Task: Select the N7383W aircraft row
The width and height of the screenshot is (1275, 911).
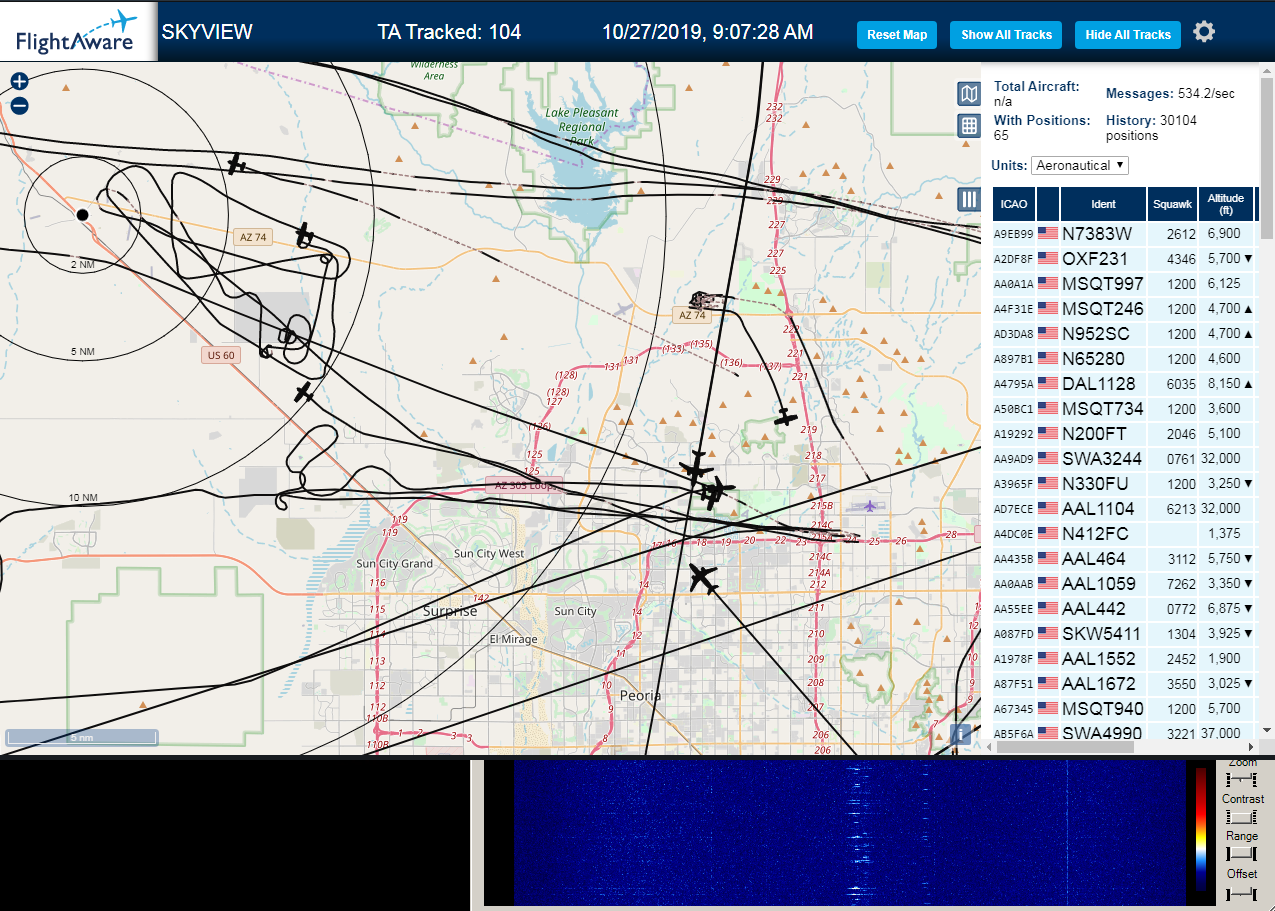Action: tap(1126, 234)
